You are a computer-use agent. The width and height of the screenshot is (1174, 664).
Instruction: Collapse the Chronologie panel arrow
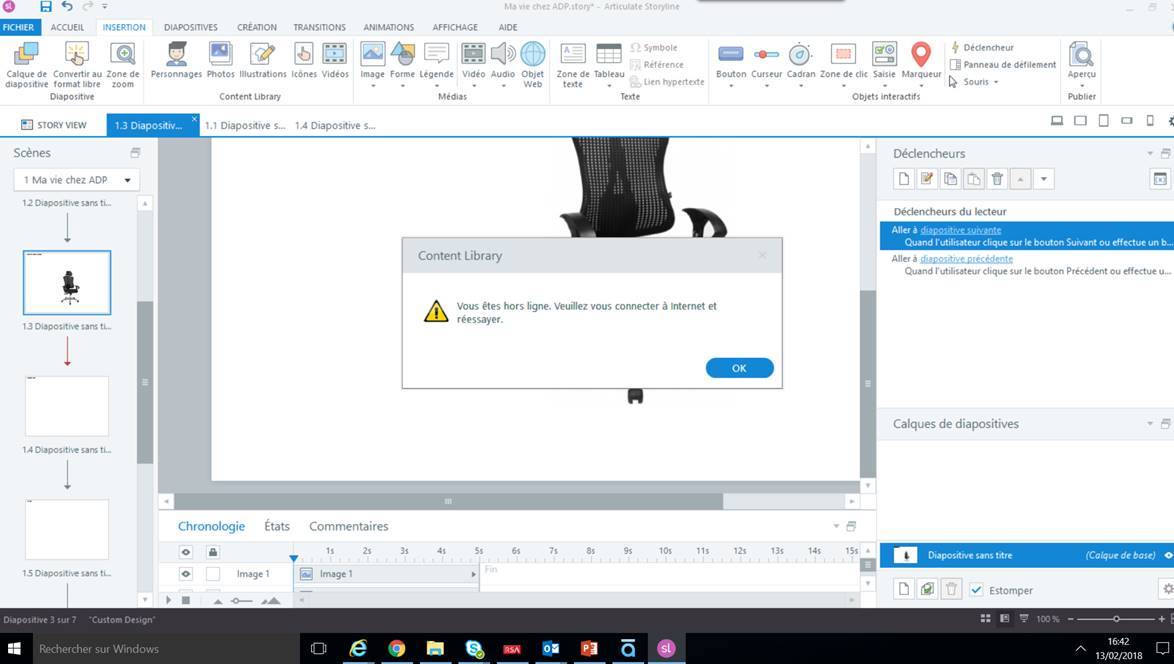(836, 526)
